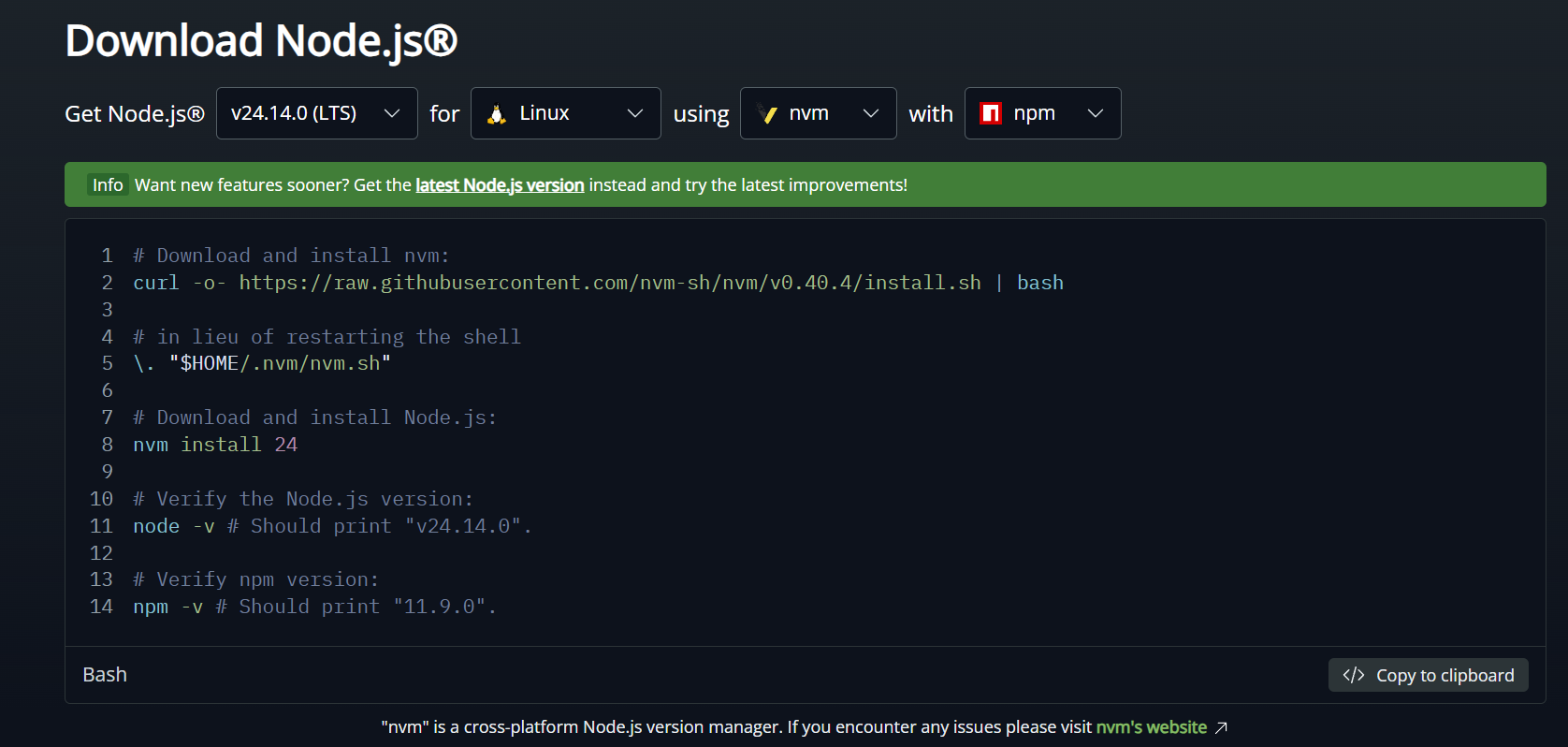
Task: Click the nvm logo icon
Action: [767, 113]
